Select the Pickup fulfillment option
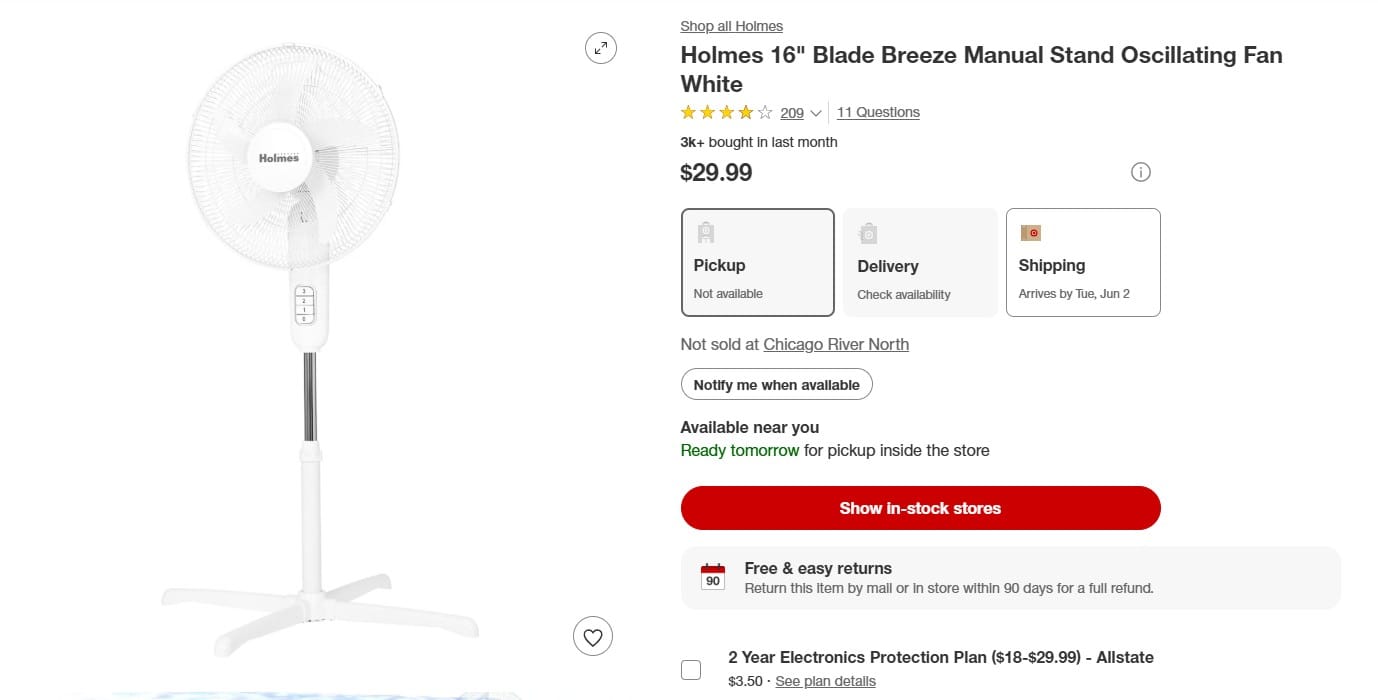 tap(758, 262)
